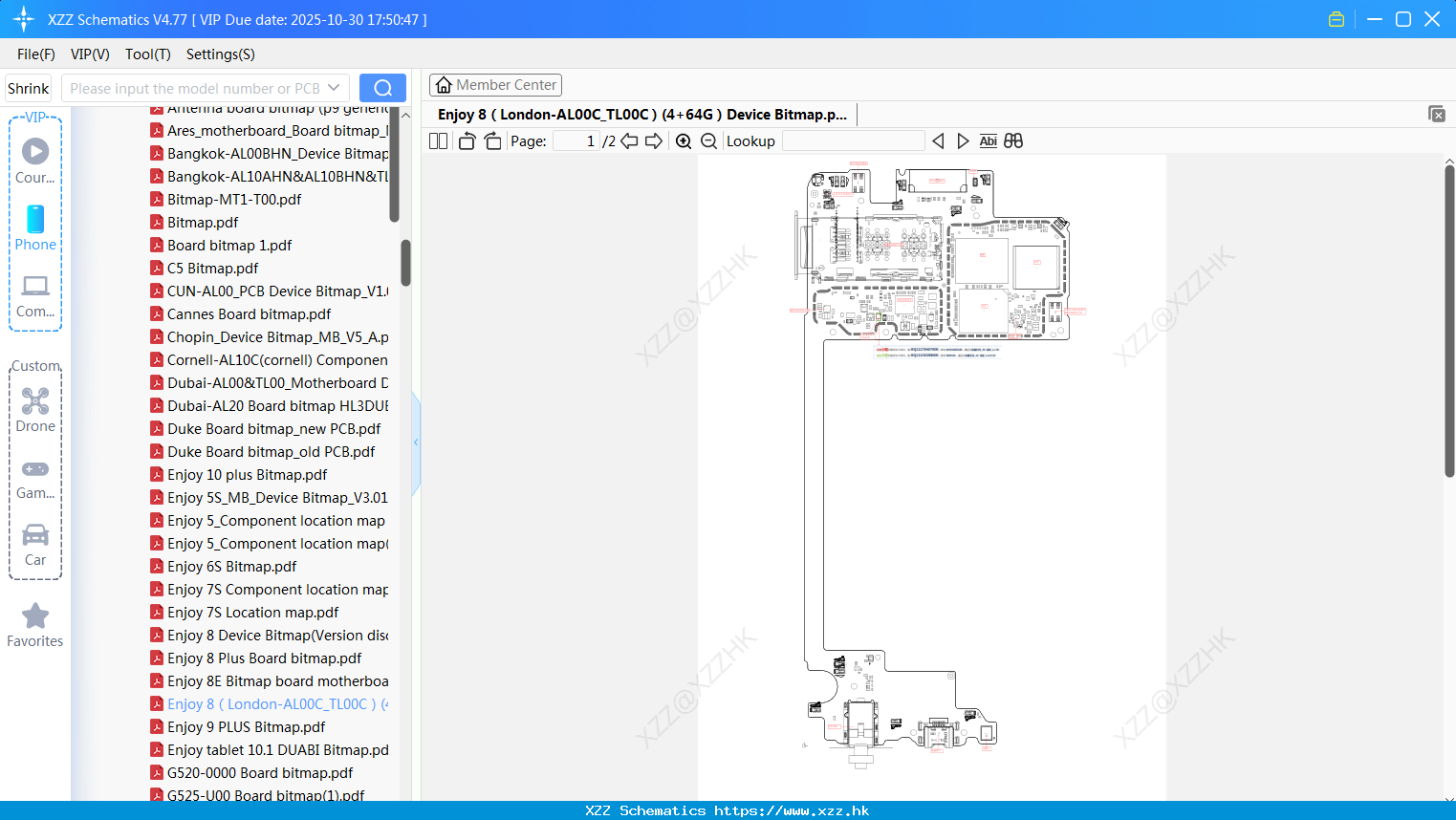Viewport: 1456px width, 820px height.
Task: Open the Tool(T) menu
Action: pos(148,54)
